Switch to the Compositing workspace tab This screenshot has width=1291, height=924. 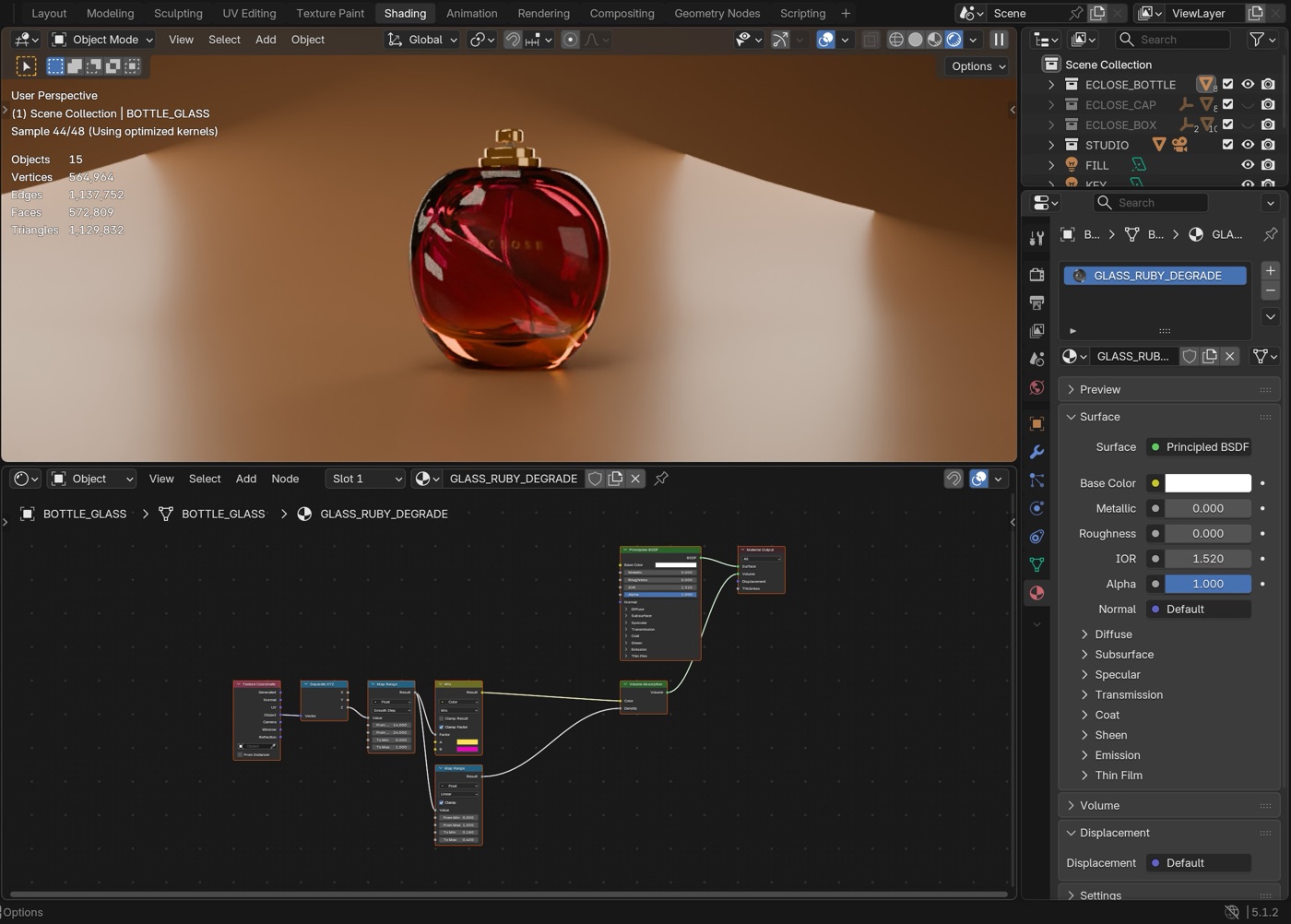pos(622,13)
